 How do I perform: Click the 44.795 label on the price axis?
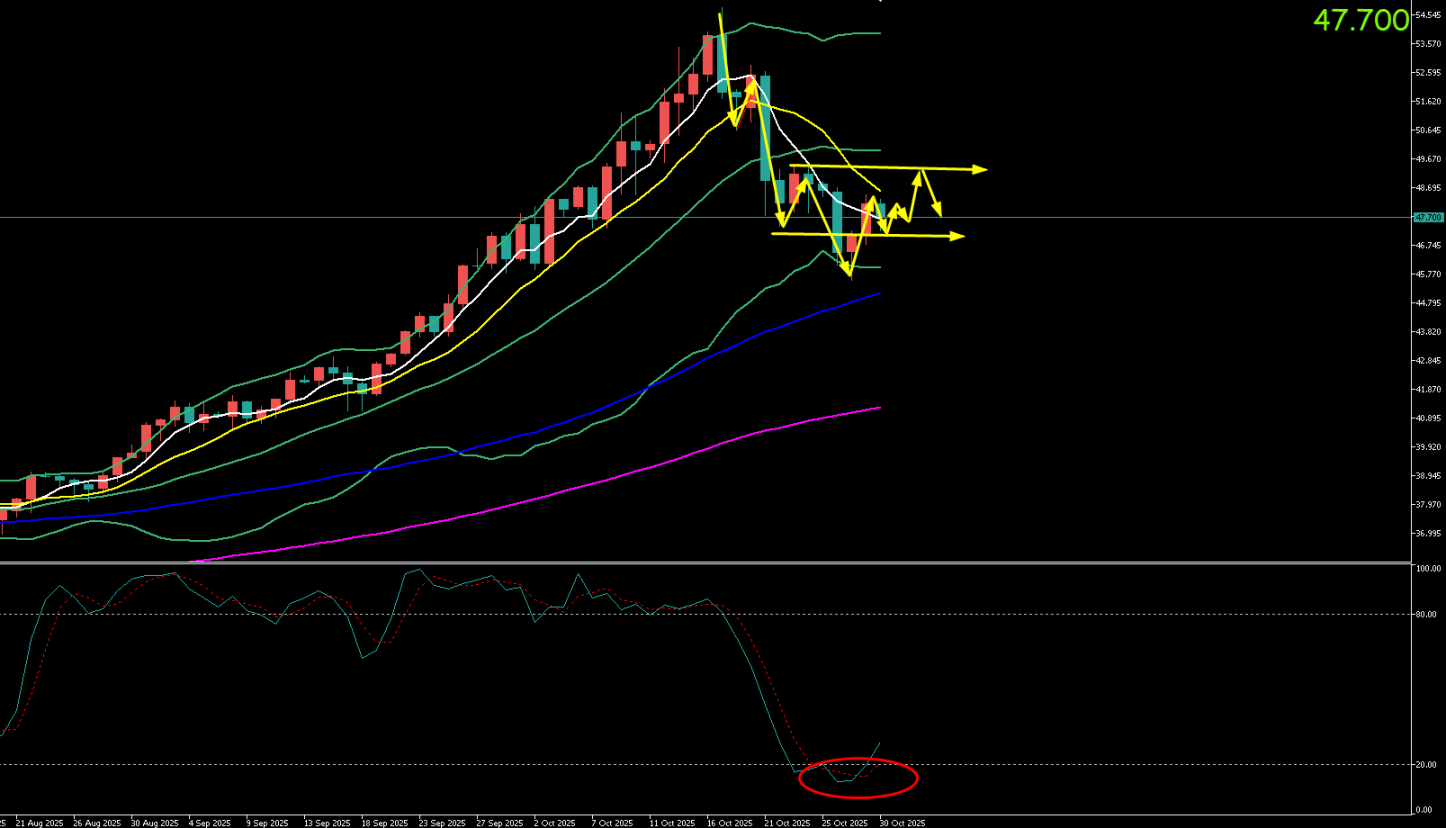[1427, 303]
